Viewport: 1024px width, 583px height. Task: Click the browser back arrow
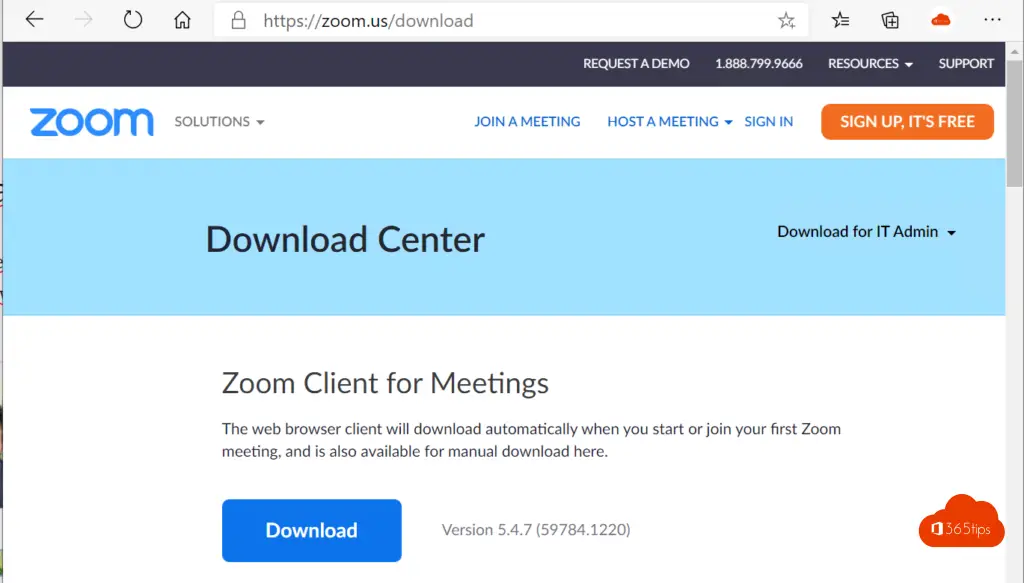[x=35, y=20]
